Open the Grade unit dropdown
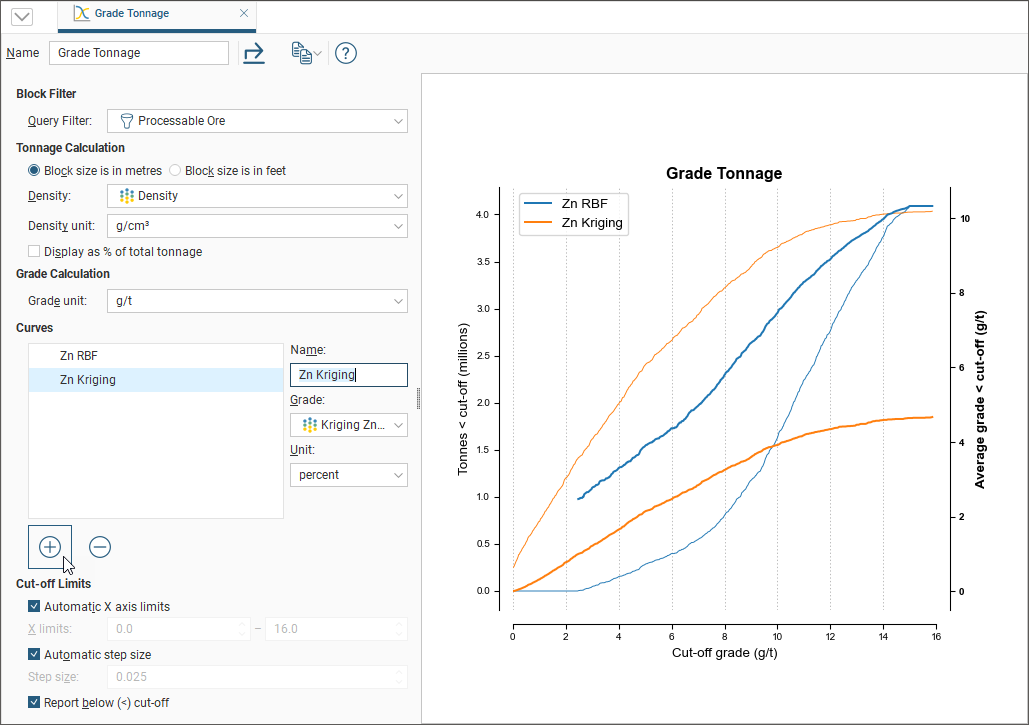1029x725 pixels. [x=258, y=300]
